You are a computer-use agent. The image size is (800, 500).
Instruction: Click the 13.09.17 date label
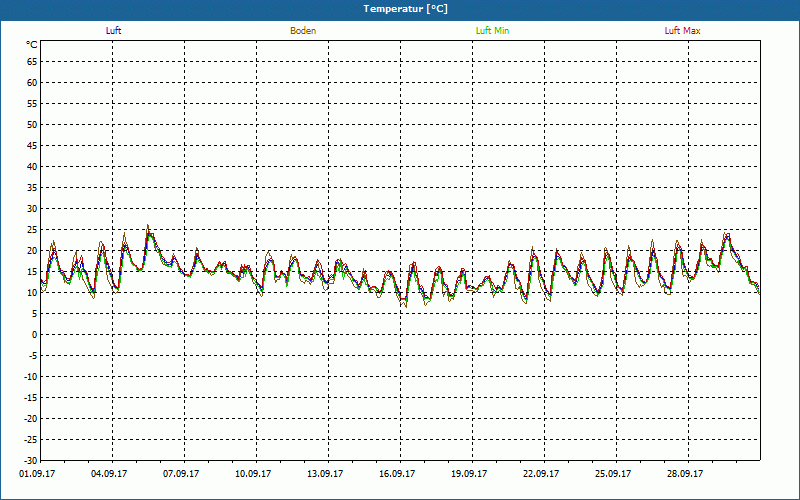[325, 474]
